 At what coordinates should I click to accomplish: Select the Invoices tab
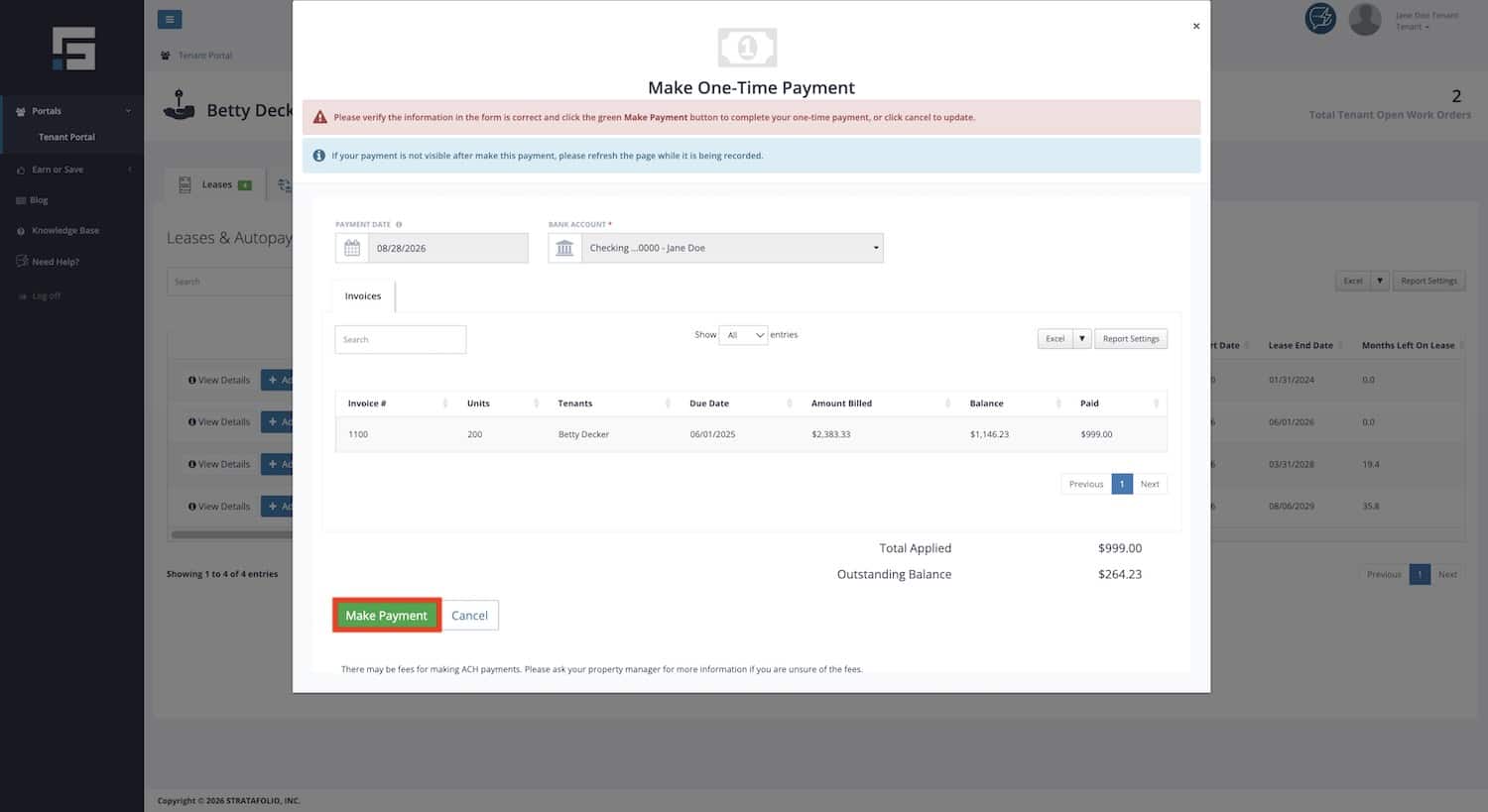point(363,296)
